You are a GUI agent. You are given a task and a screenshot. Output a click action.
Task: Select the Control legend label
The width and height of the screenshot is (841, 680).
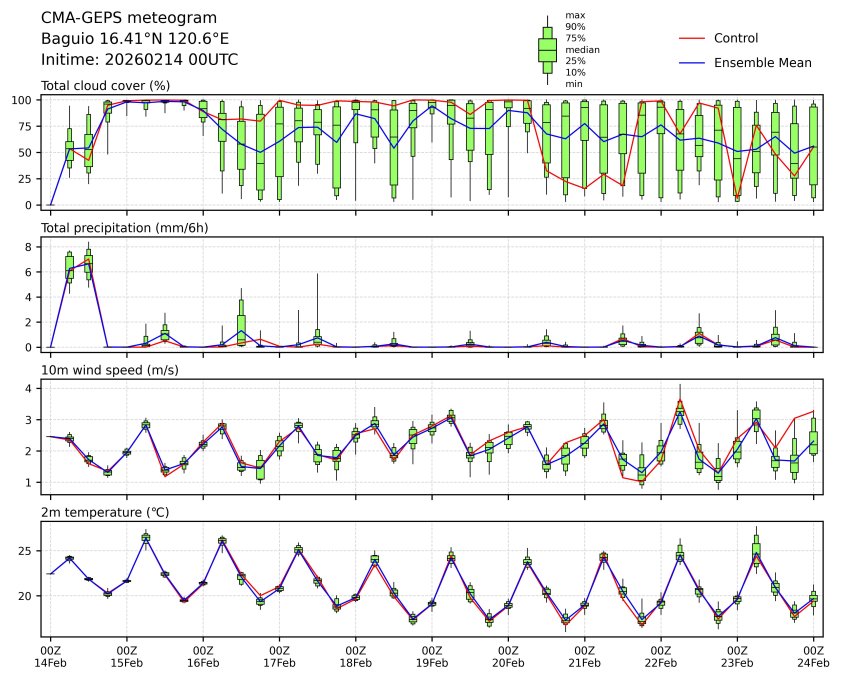(x=735, y=38)
